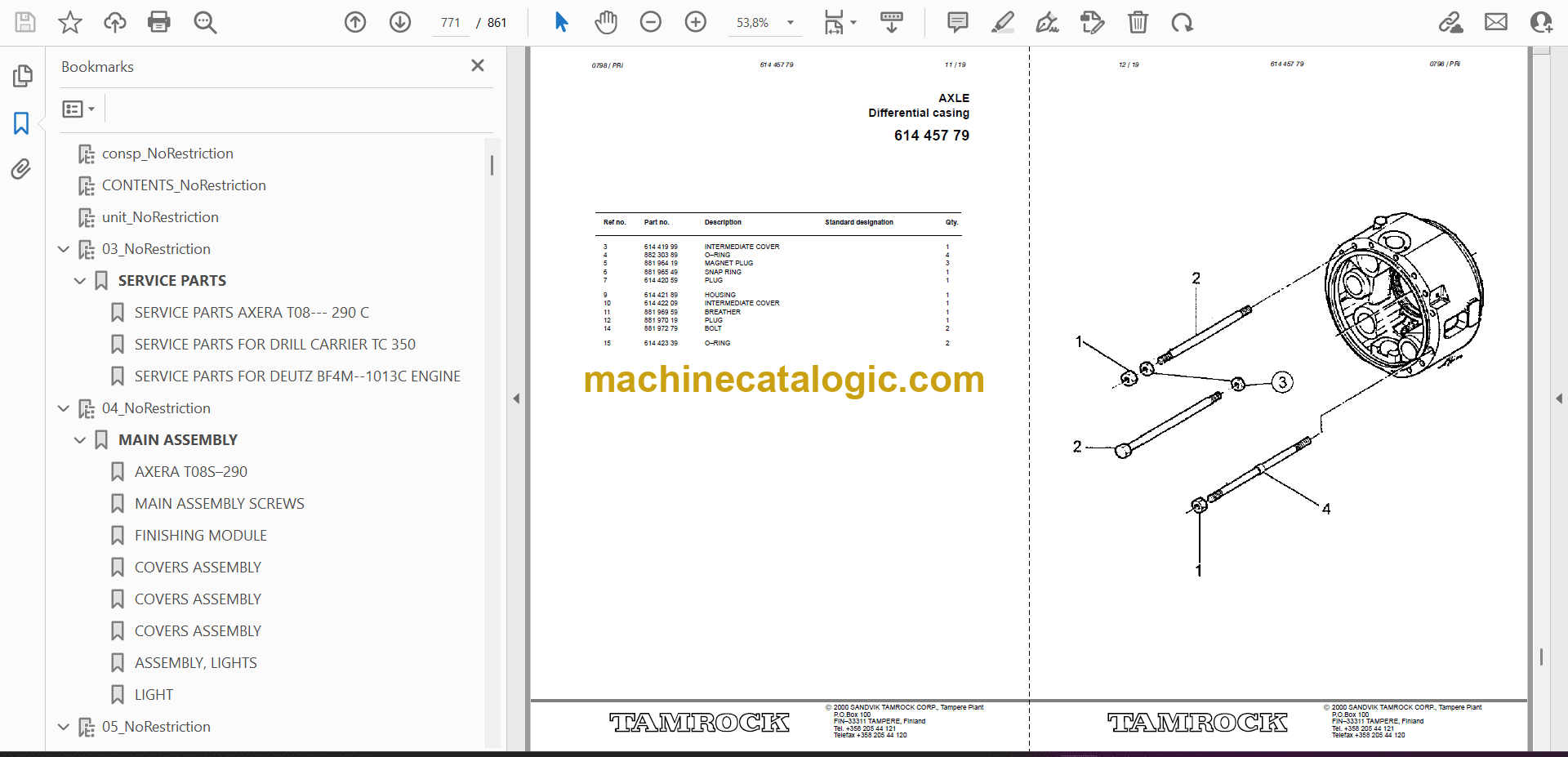Collapse the SERVICE PARTS bookmark group
This screenshot has width=1568, height=757.
coord(80,281)
